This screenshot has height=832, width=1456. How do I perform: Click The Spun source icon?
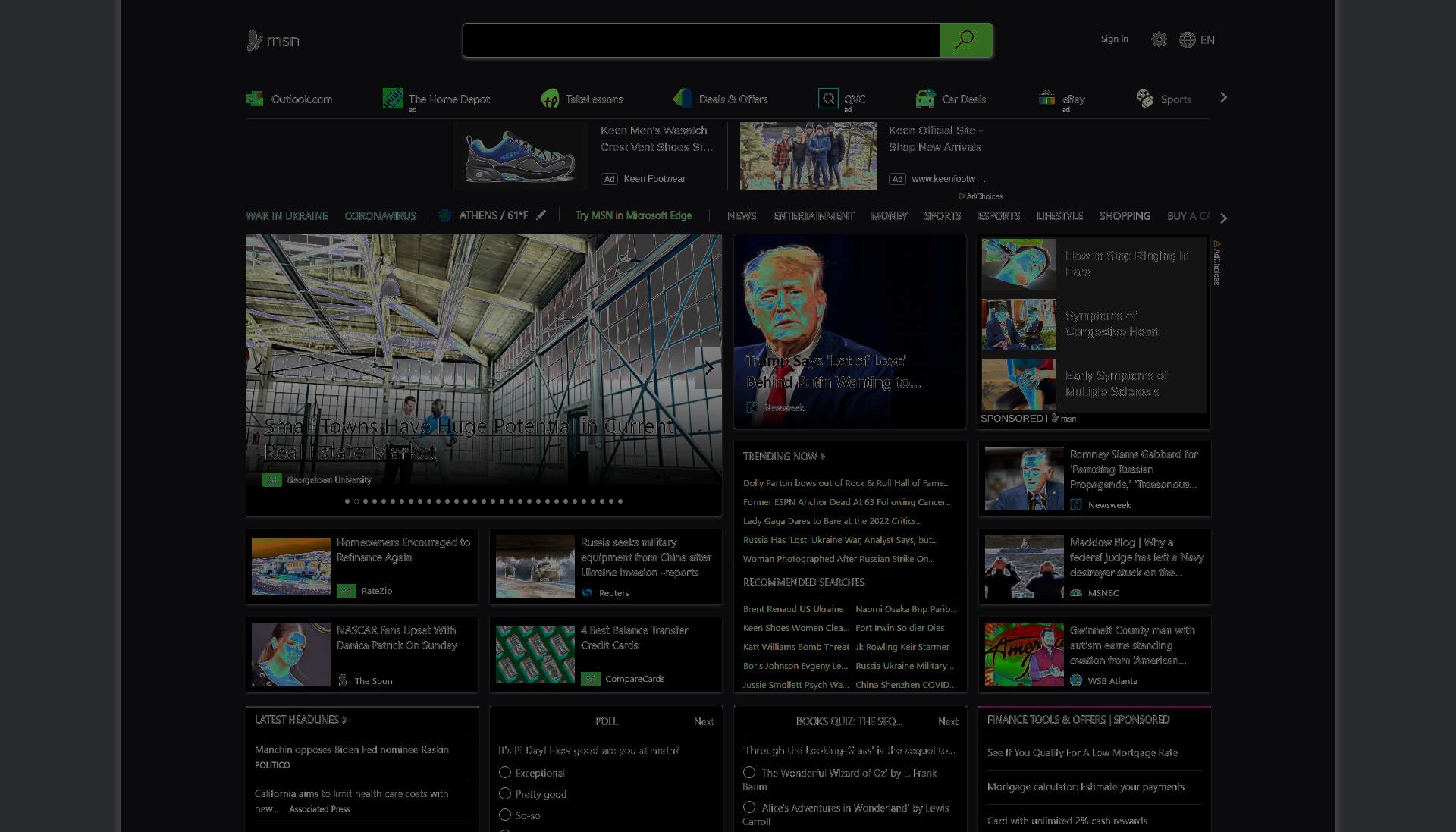pos(343,680)
